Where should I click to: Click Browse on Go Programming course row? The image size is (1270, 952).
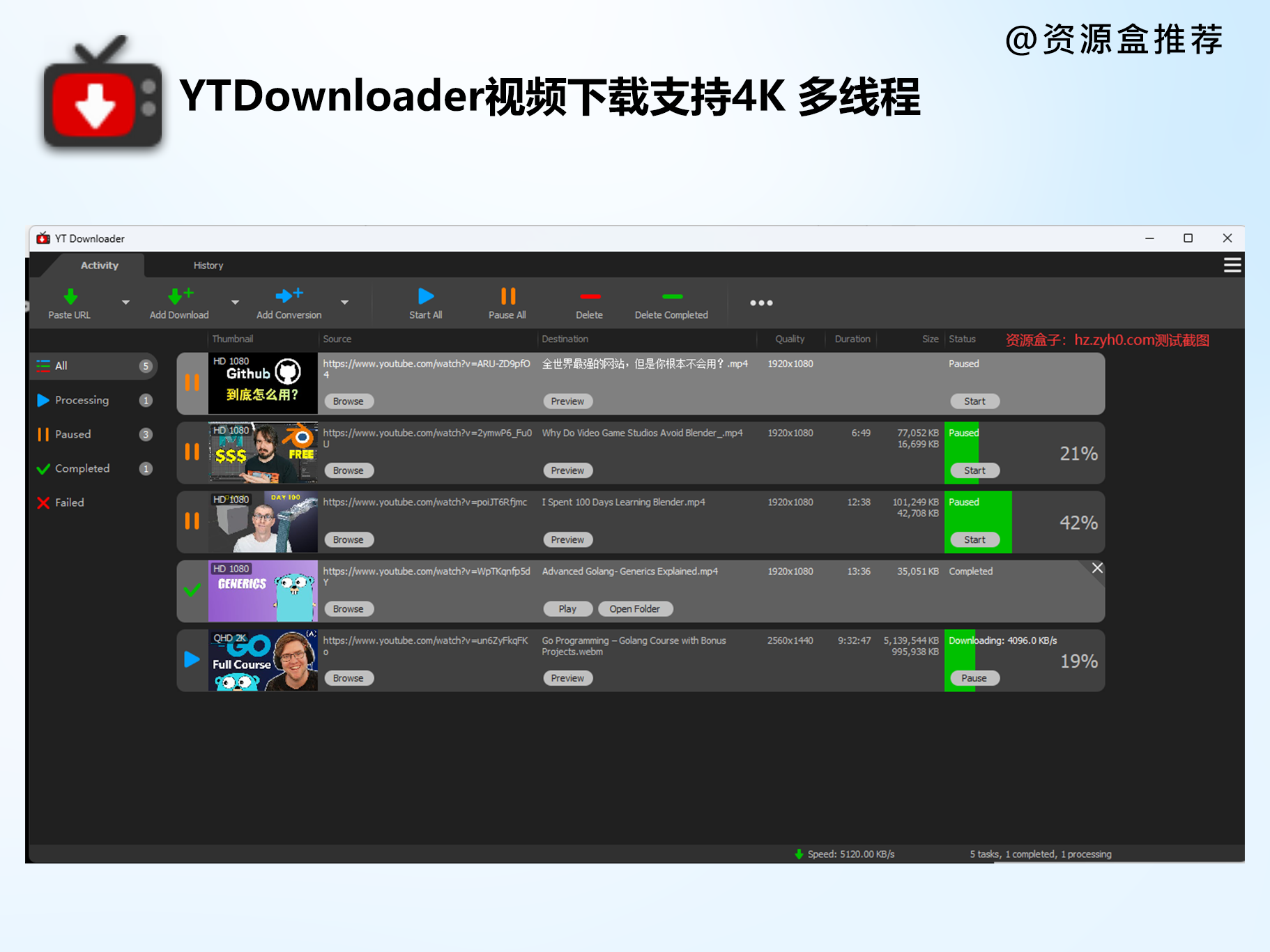[349, 678]
